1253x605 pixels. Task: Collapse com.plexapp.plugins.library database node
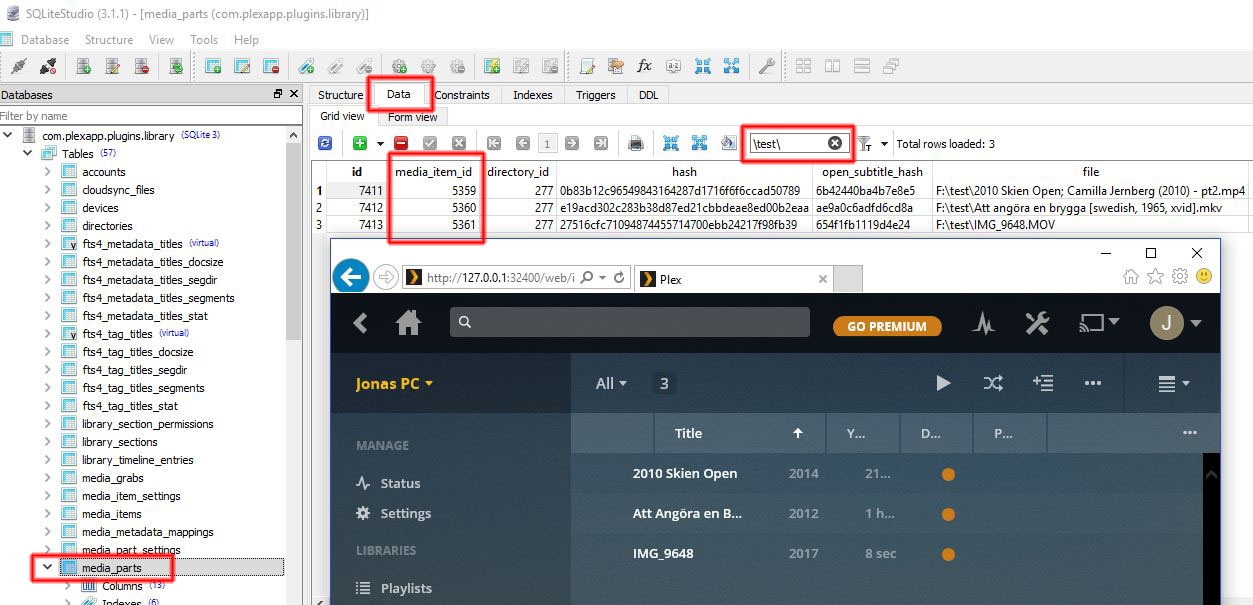[x=9, y=135]
